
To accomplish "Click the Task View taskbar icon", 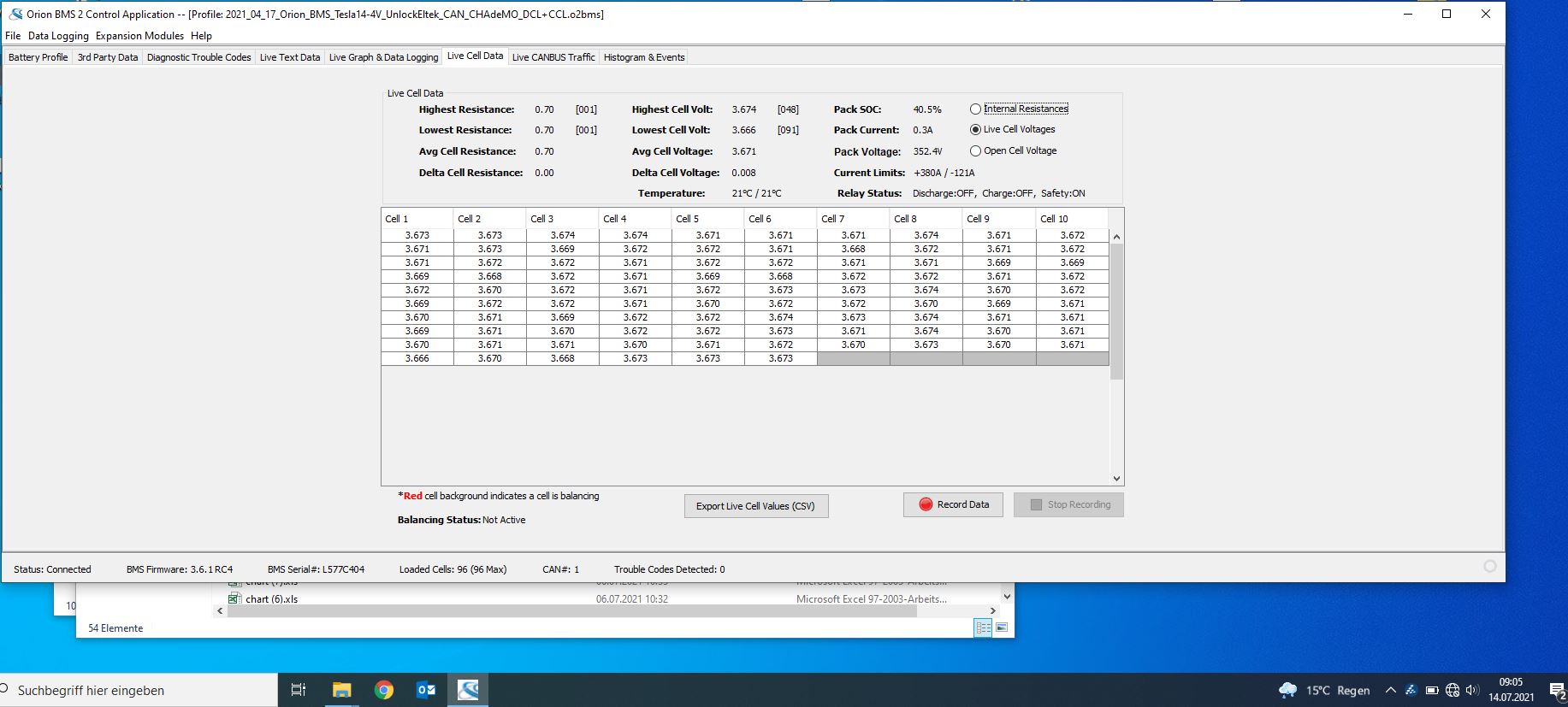I will click(299, 690).
